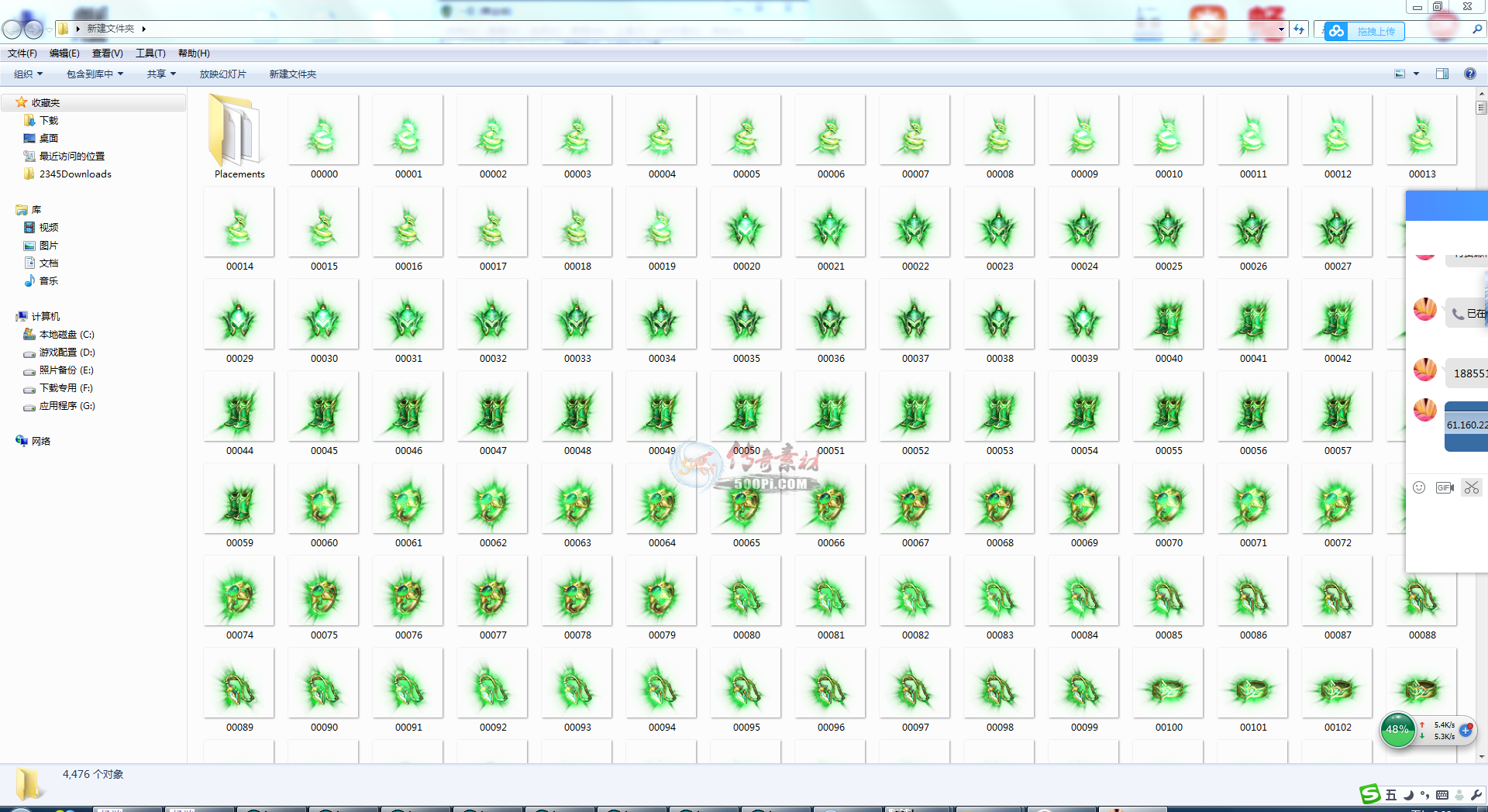This screenshot has width=1488, height=812.
Task: Select thumbnail file 00079
Action: click(x=662, y=598)
